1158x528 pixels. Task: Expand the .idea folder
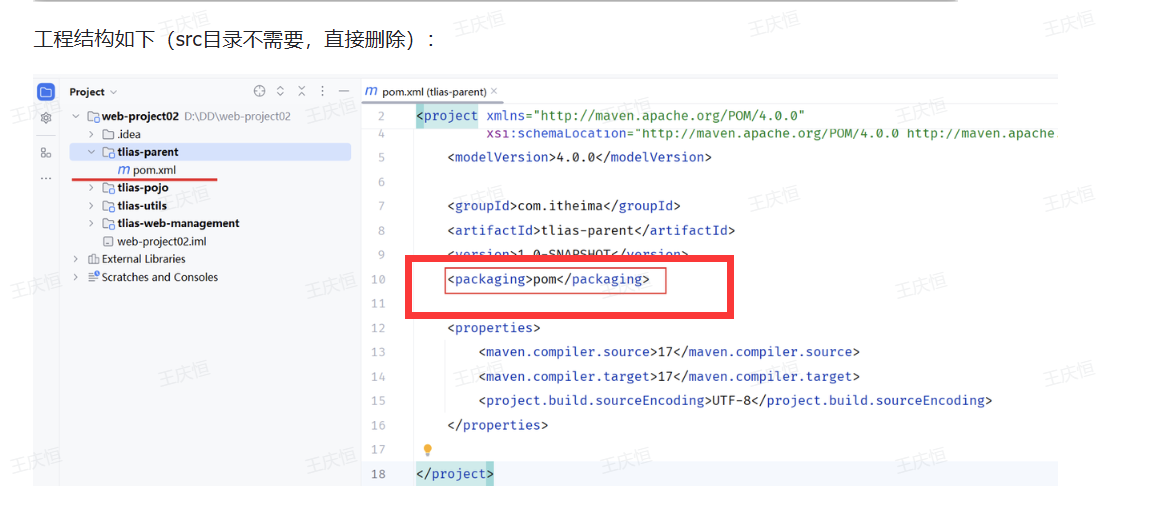[92, 134]
